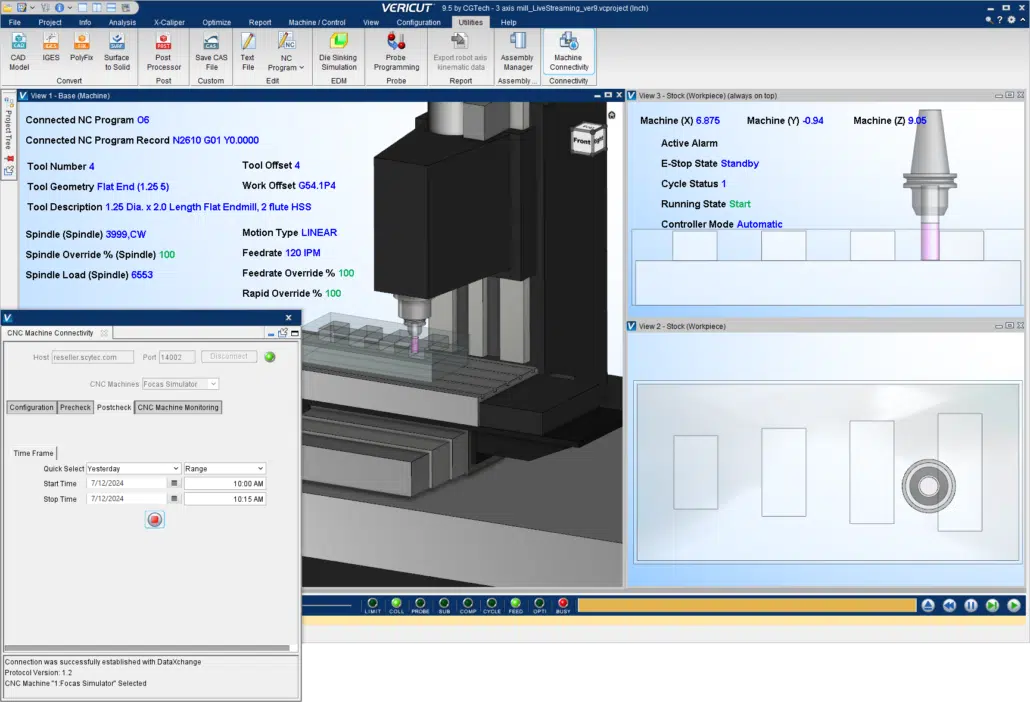Select the Postcheck tab
The height and width of the screenshot is (702, 1030).
click(x=114, y=407)
